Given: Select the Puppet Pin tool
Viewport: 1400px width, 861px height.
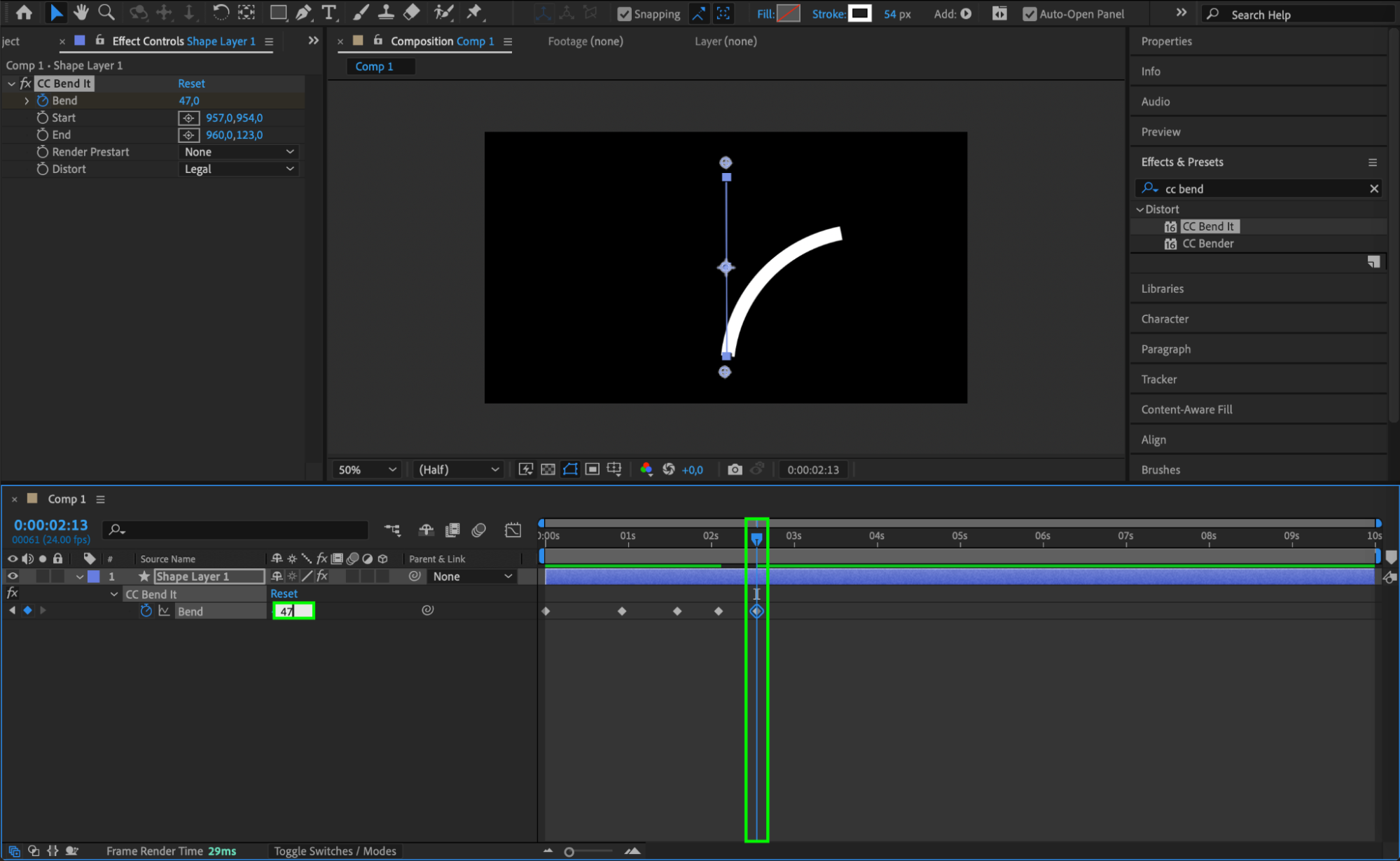Looking at the screenshot, I should point(474,12).
